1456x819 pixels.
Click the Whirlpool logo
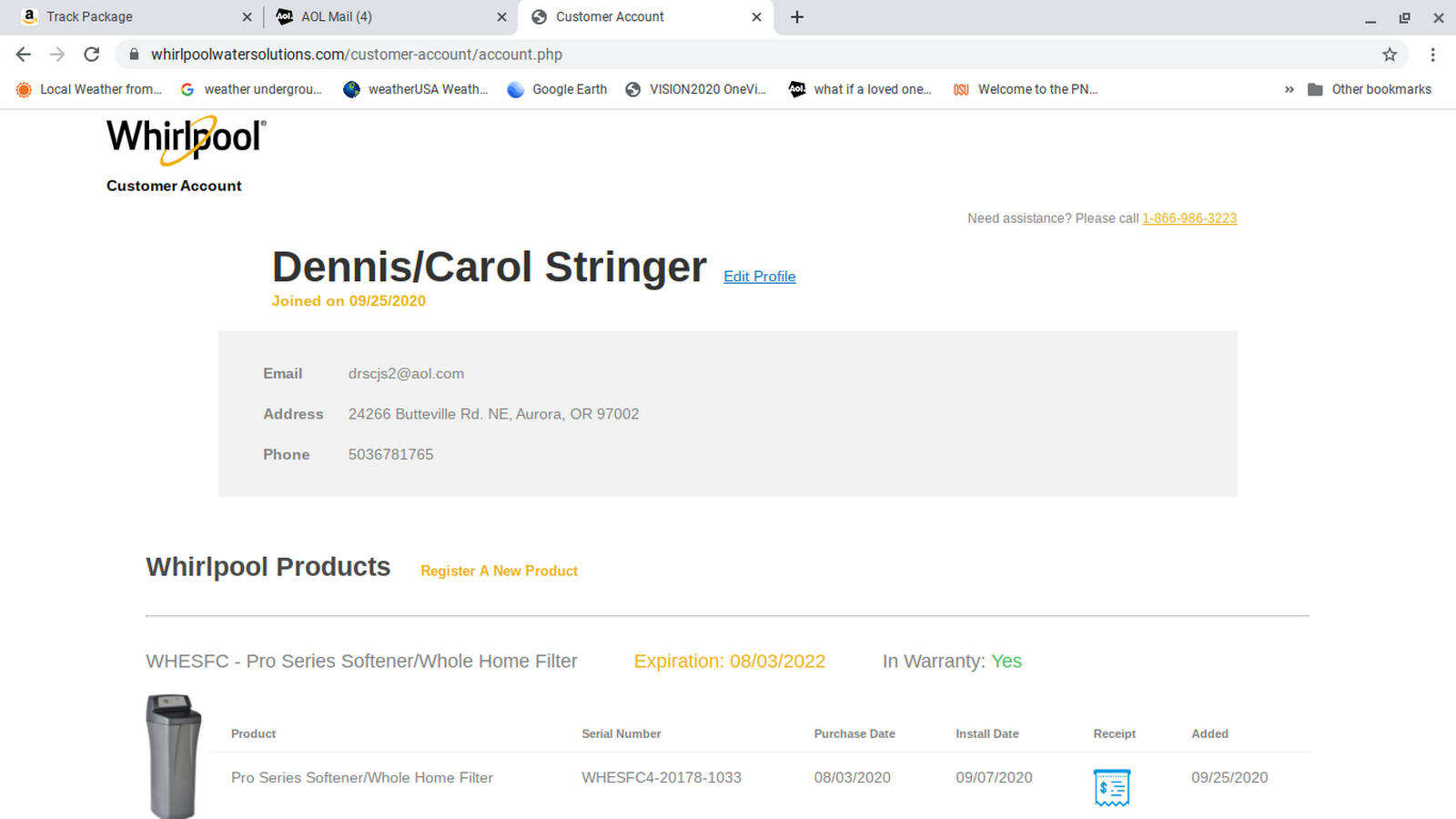(x=186, y=139)
